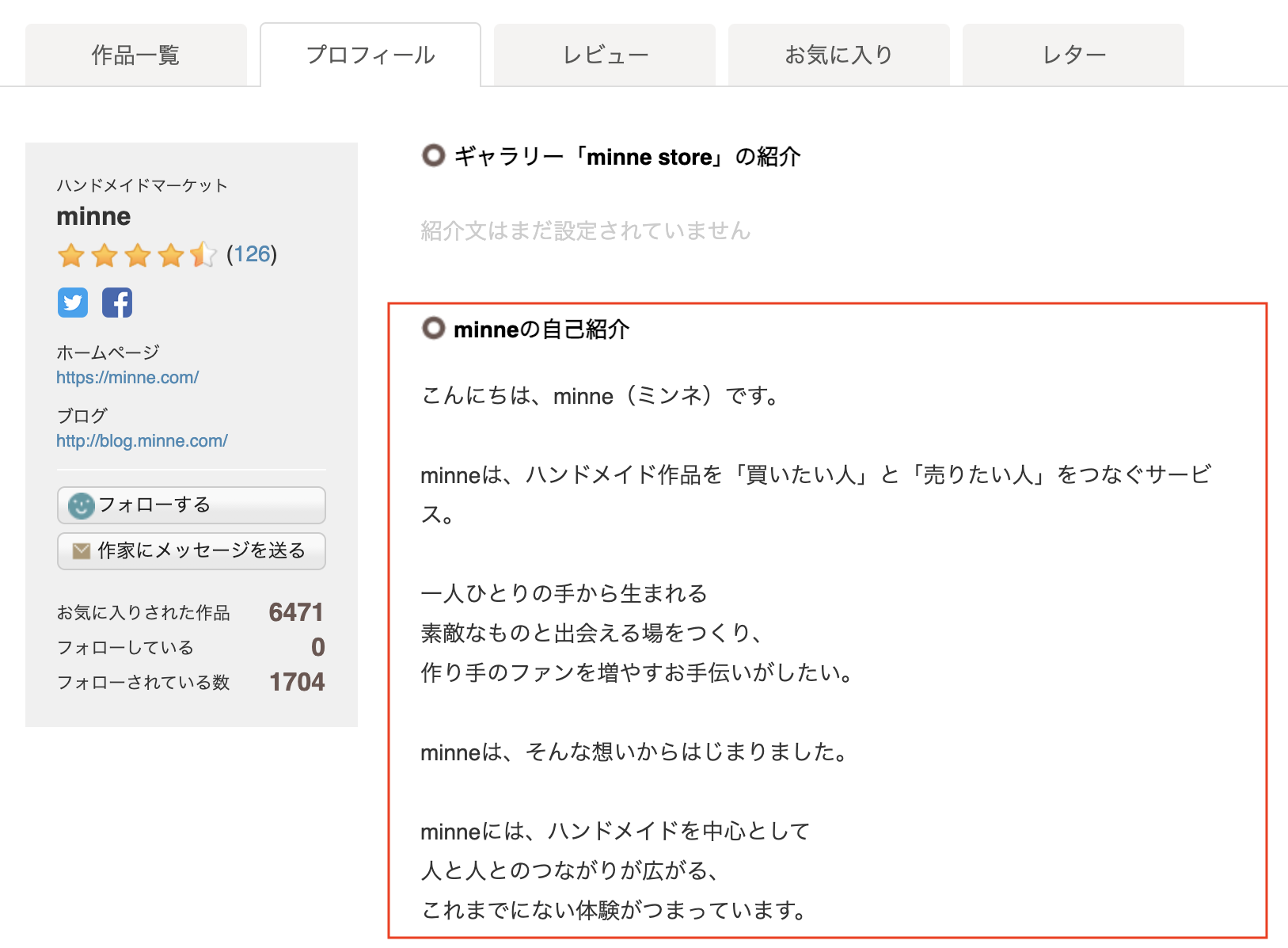Screen dimensions: 1288x948
Task: Switch to the レター tab
Action: point(1073,55)
